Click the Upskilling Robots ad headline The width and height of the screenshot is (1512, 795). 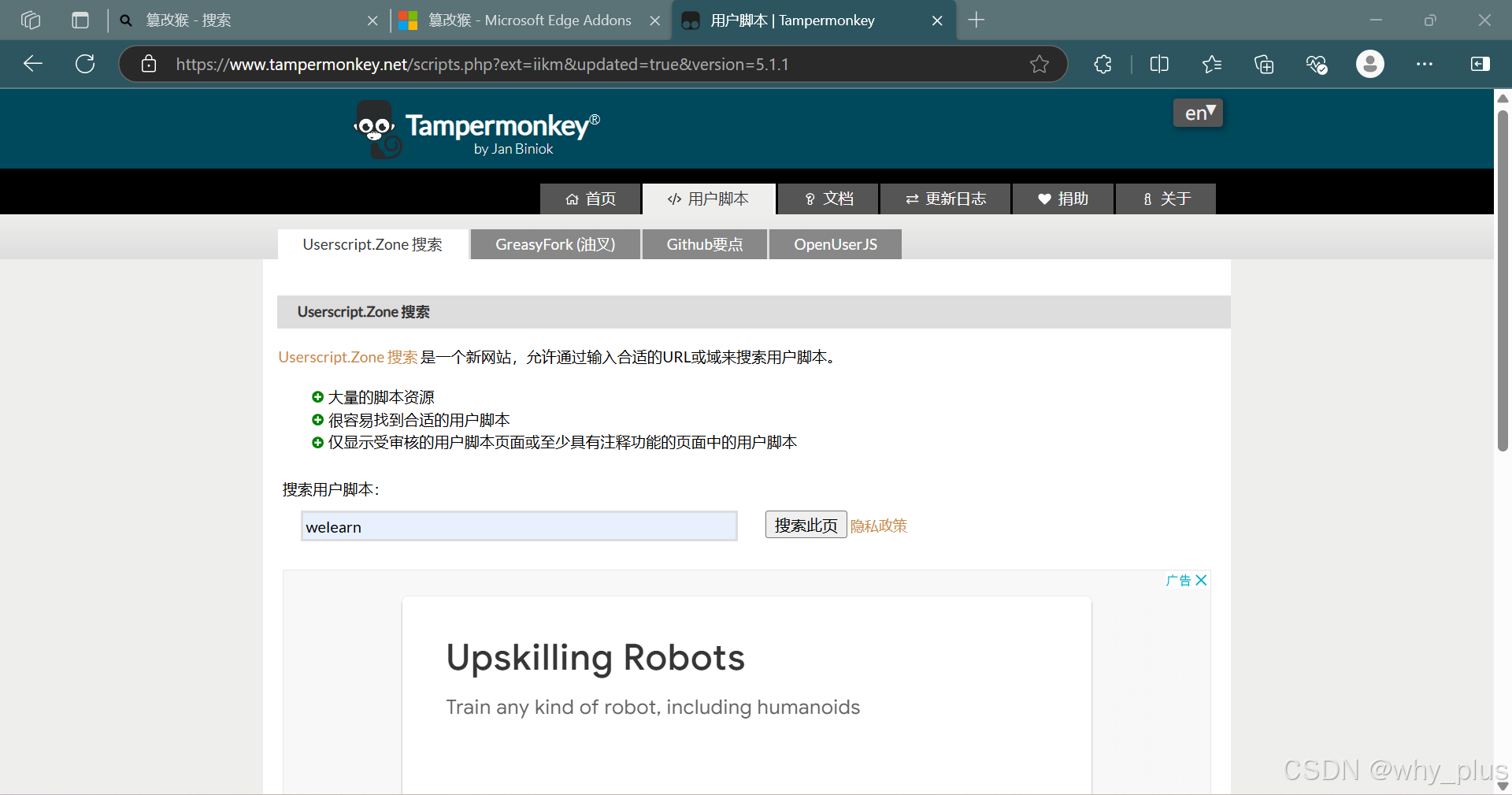coord(595,658)
